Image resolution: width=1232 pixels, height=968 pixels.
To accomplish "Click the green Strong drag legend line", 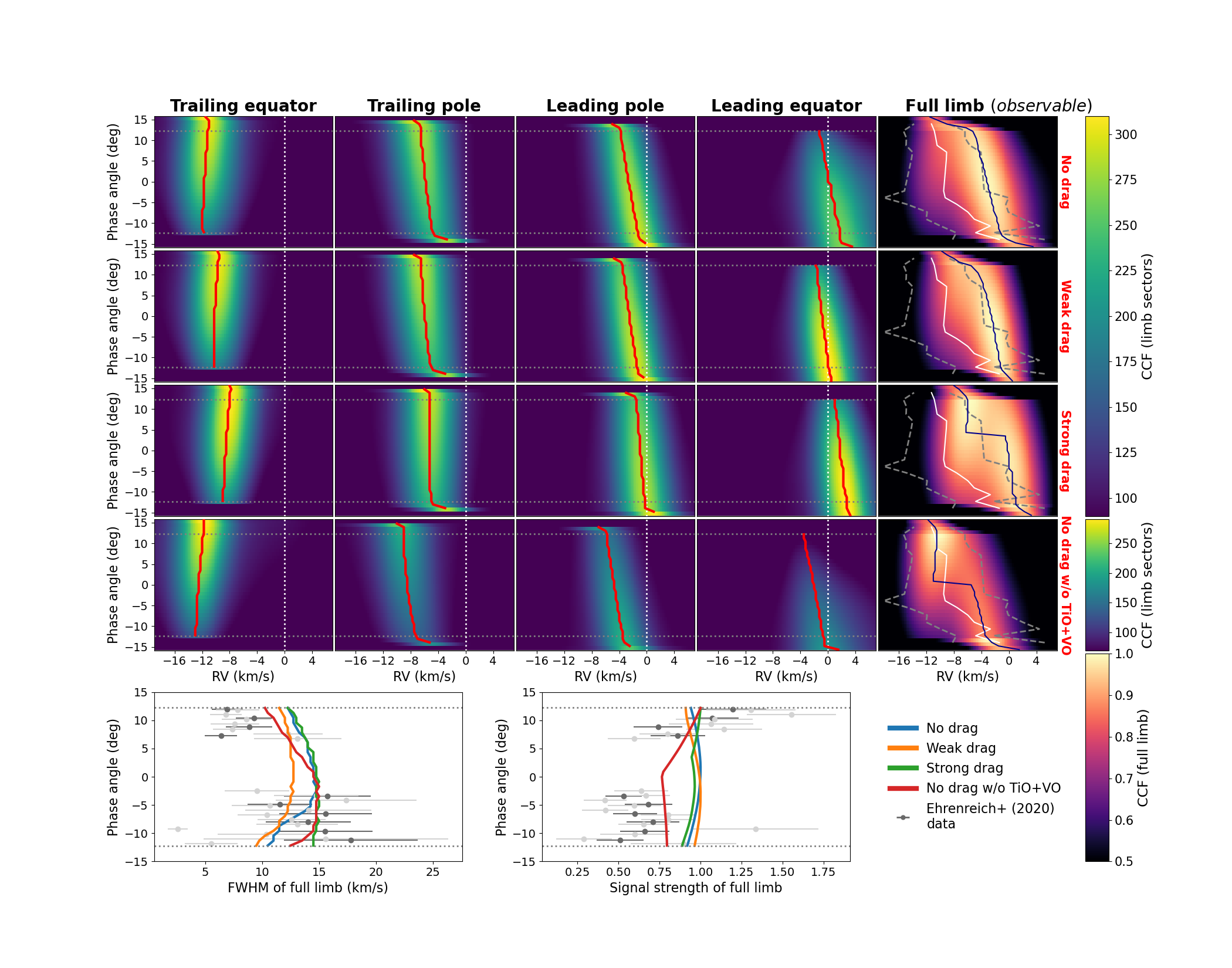I will [x=903, y=768].
